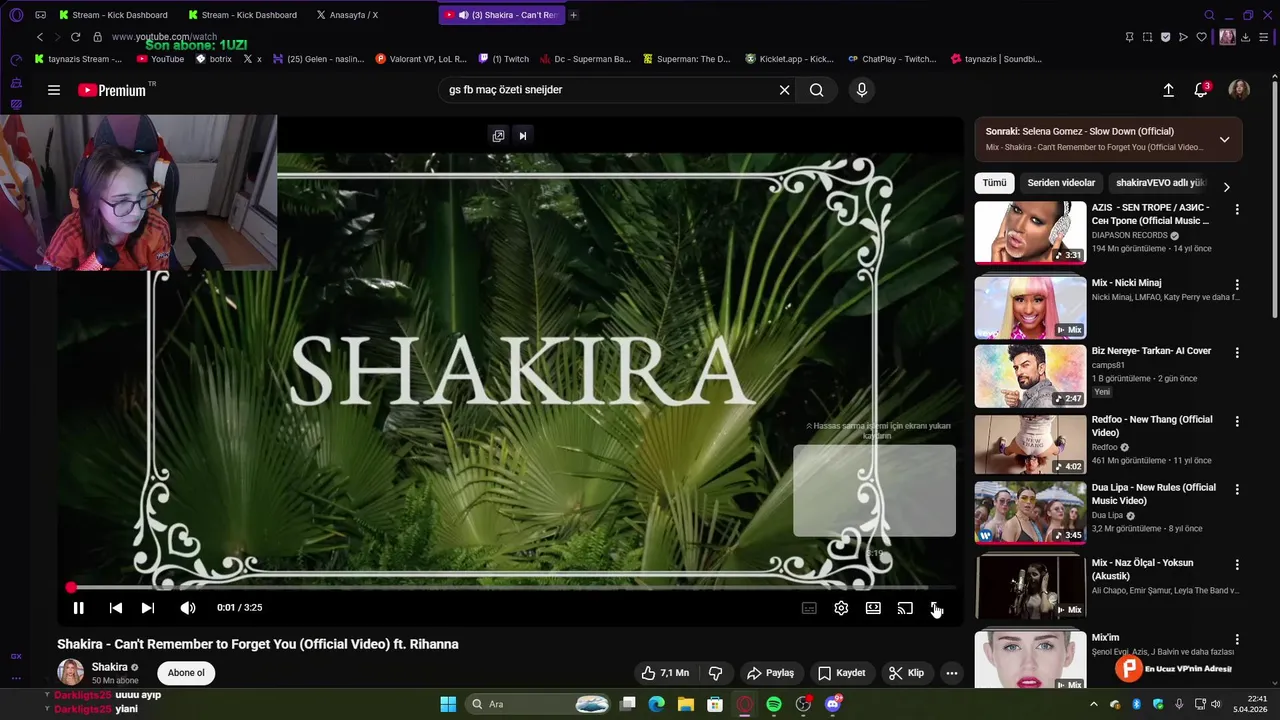Go to YouTube Premium home logo

coord(113,90)
